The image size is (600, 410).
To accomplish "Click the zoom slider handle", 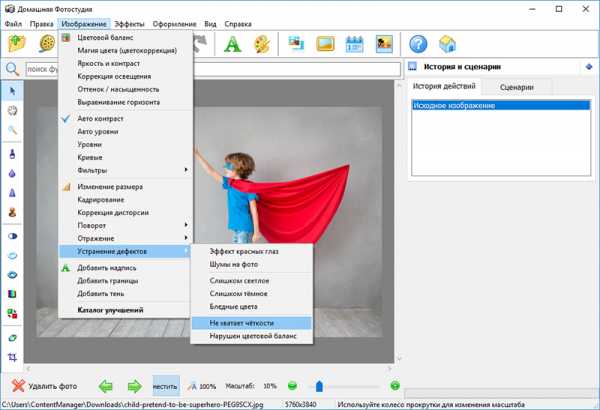I will click(x=319, y=386).
